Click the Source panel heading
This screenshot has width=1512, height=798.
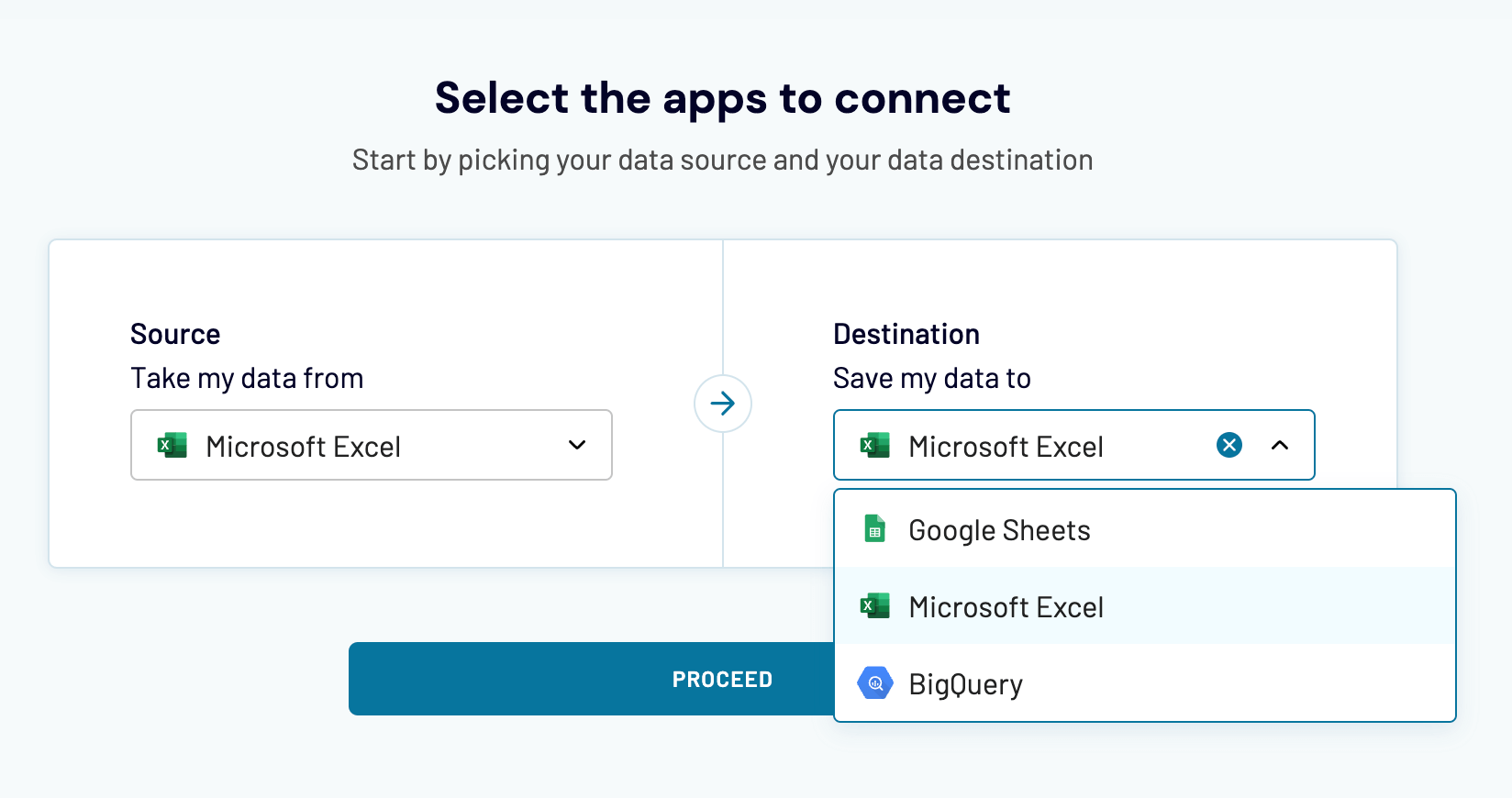175,334
